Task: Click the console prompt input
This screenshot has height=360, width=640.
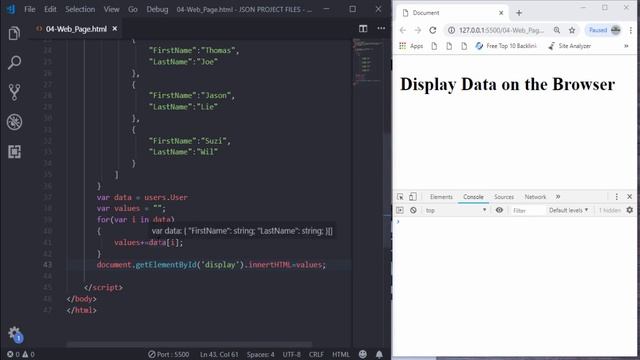Action: click(x=517, y=222)
